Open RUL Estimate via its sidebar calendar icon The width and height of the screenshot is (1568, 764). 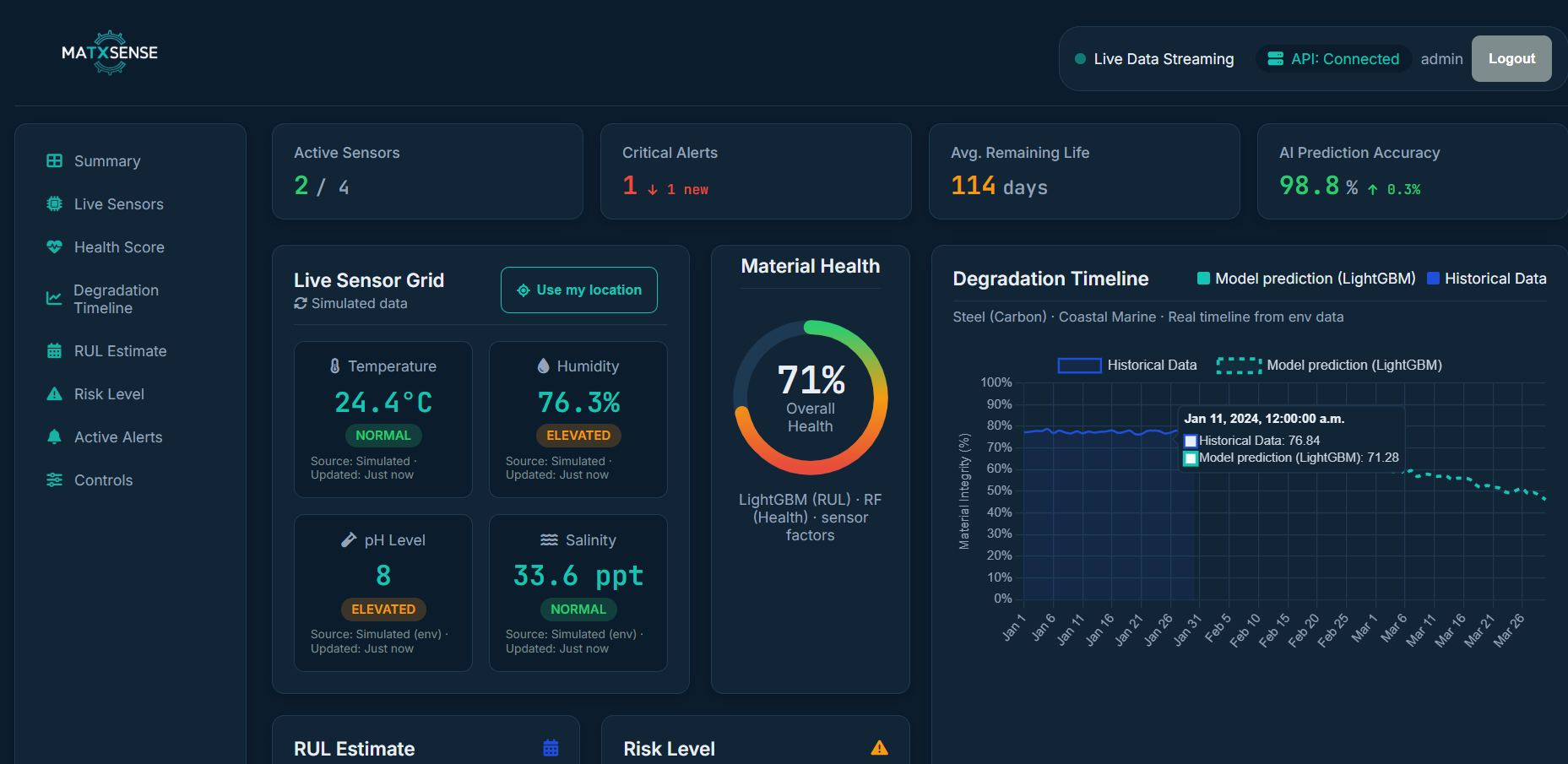[x=54, y=350]
